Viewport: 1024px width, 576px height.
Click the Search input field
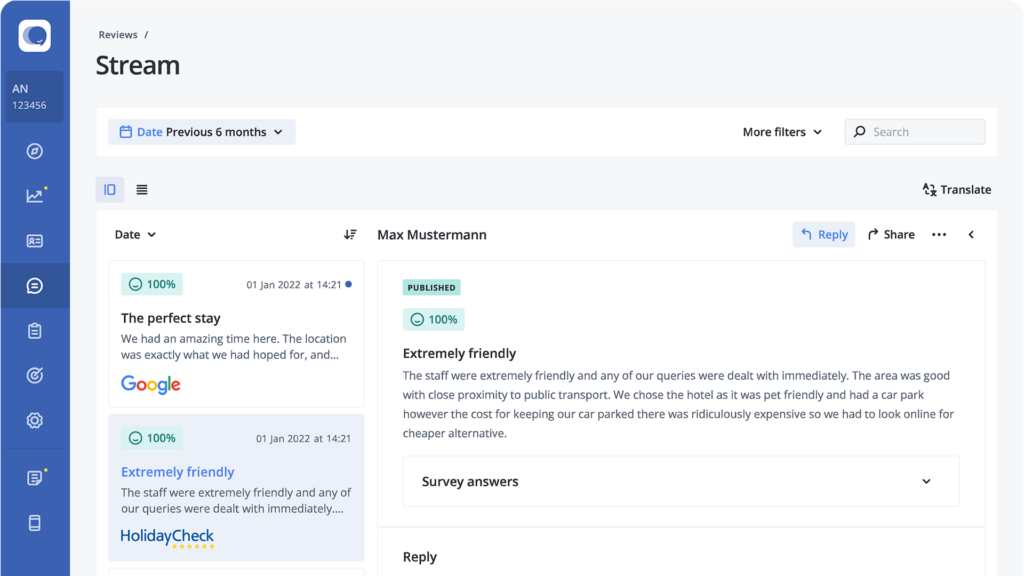(914, 132)
